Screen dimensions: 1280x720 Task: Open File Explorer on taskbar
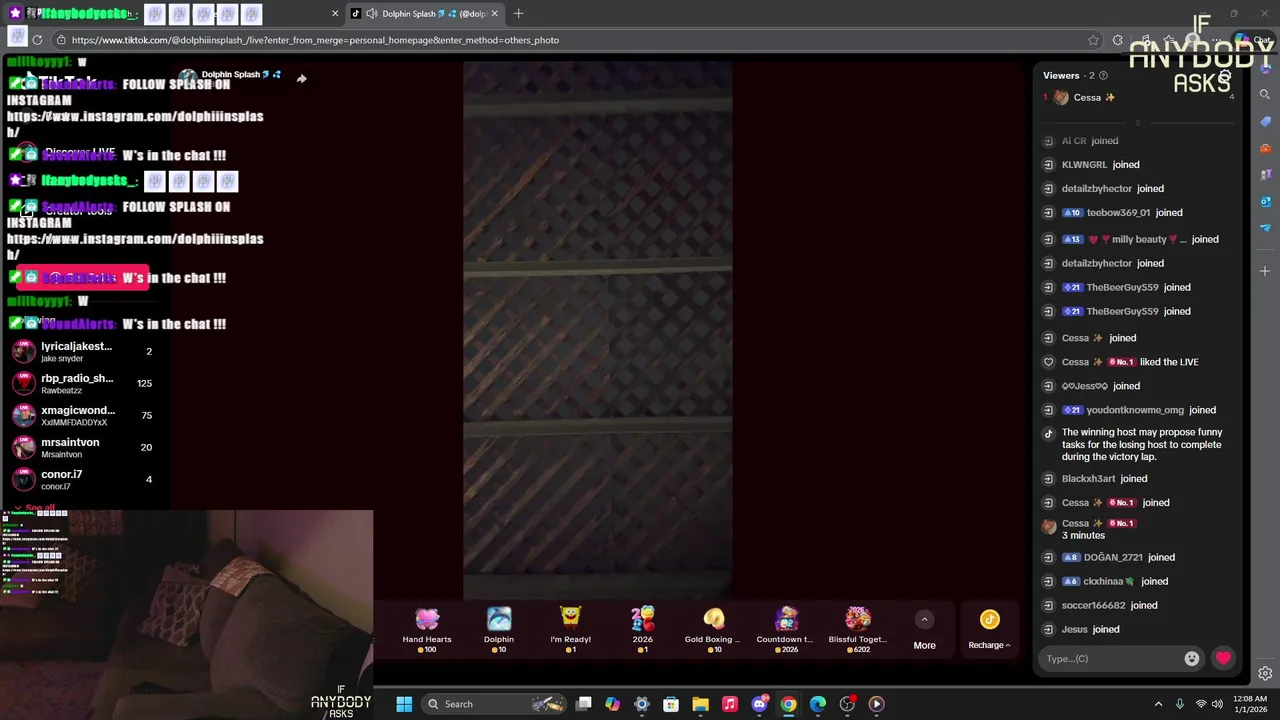click(700, 704)
